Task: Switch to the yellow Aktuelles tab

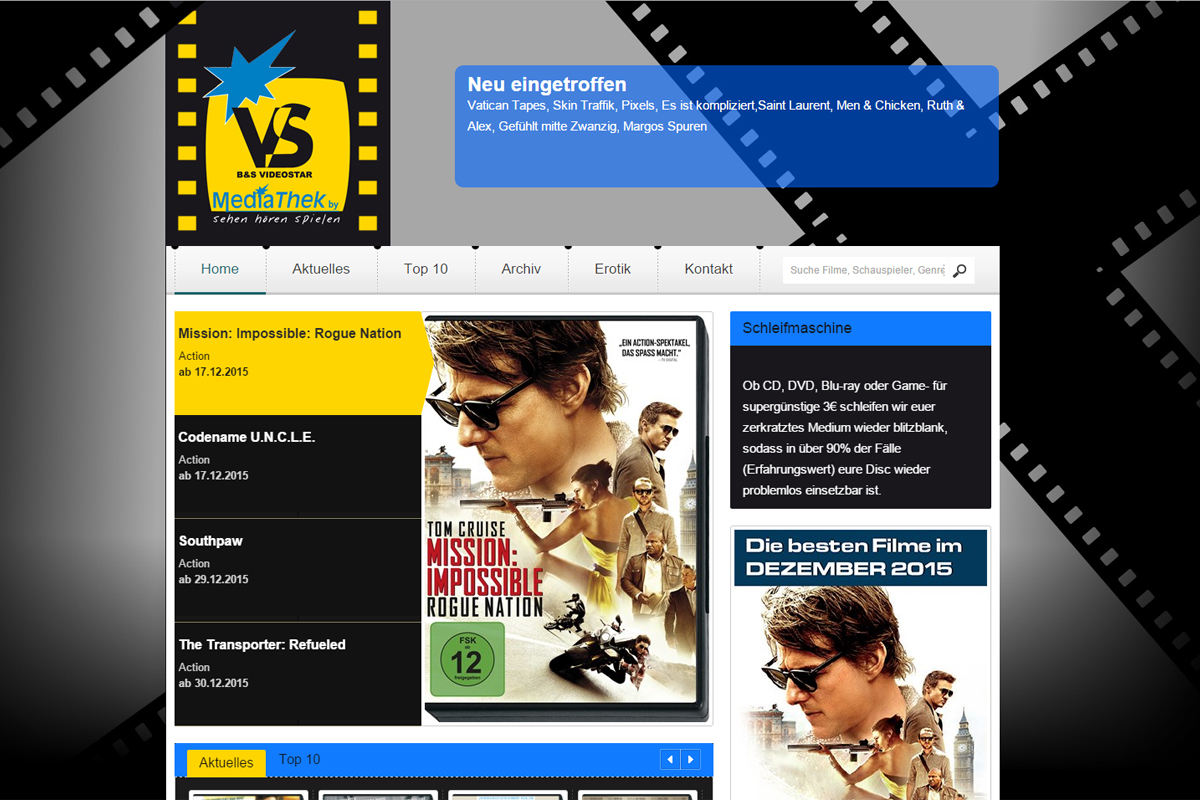Action: [226, 762]
